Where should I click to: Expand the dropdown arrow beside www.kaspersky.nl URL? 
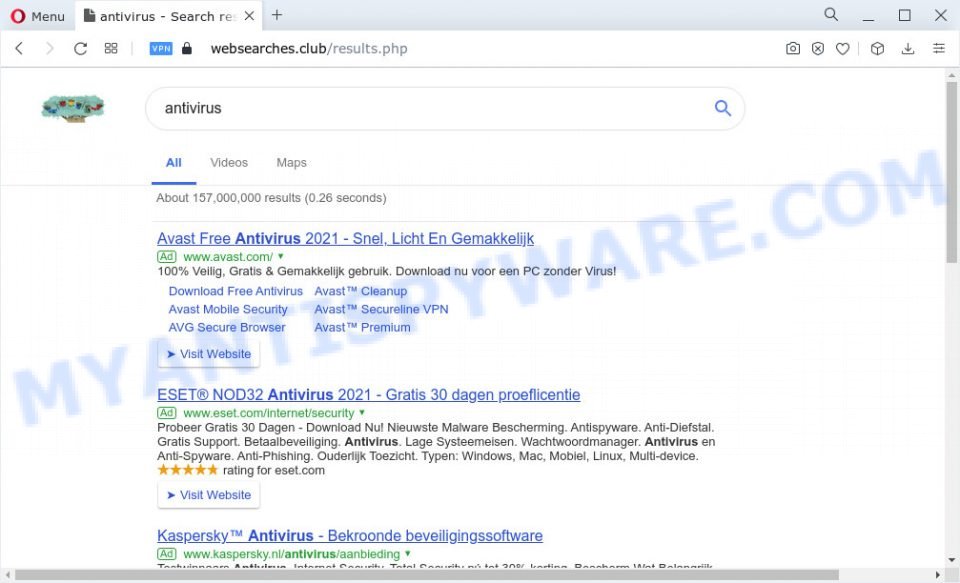(x=408, y=554)
